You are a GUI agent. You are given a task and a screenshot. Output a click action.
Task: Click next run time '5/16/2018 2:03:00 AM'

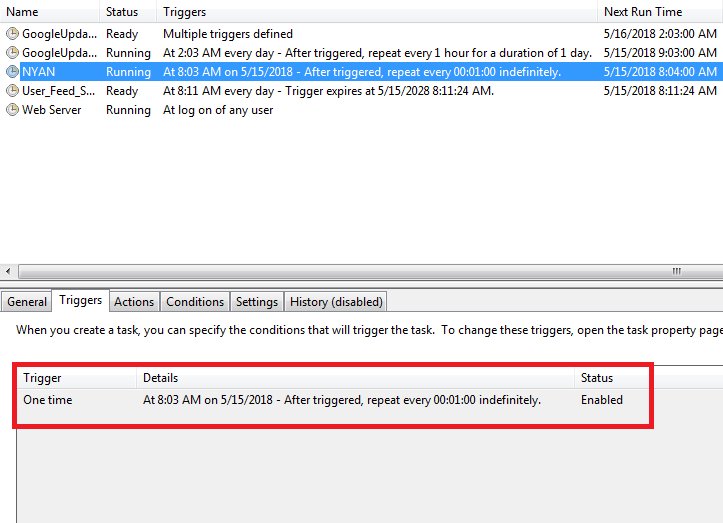(x=660, y=34)
